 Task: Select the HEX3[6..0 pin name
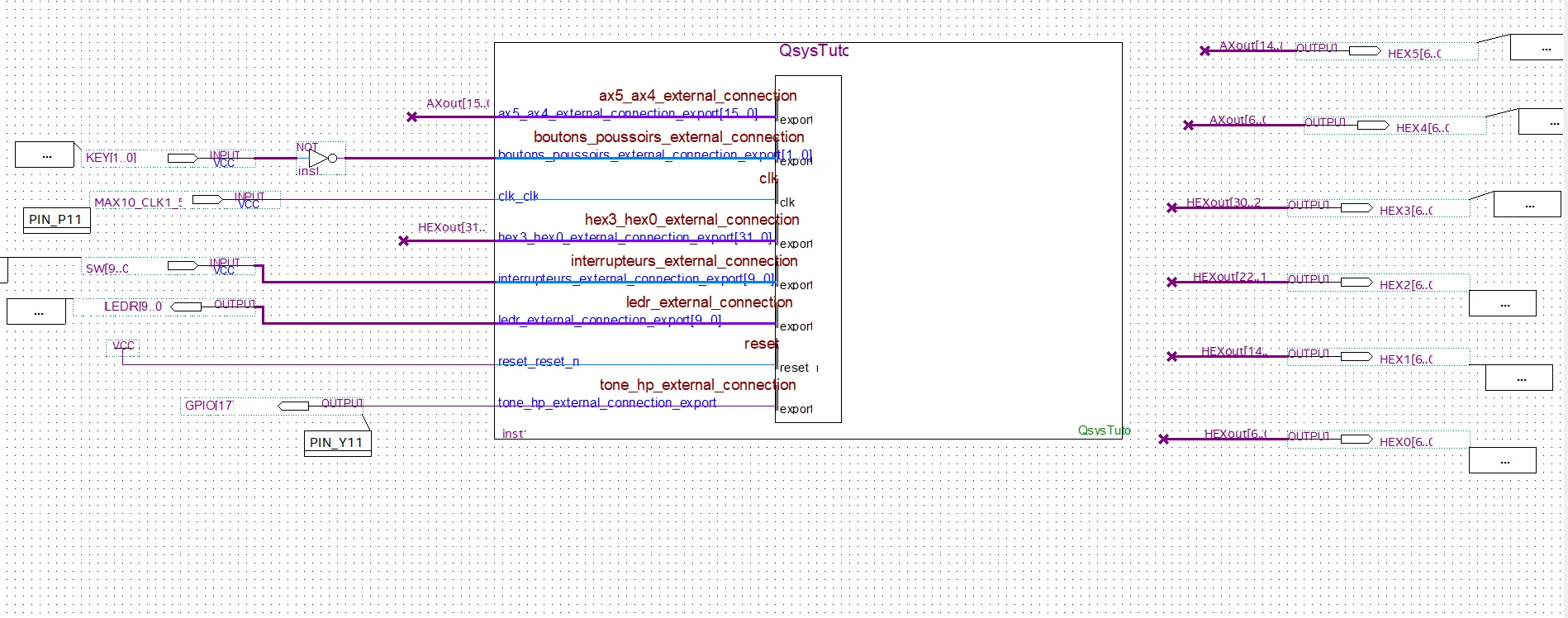click(1406, 211)
